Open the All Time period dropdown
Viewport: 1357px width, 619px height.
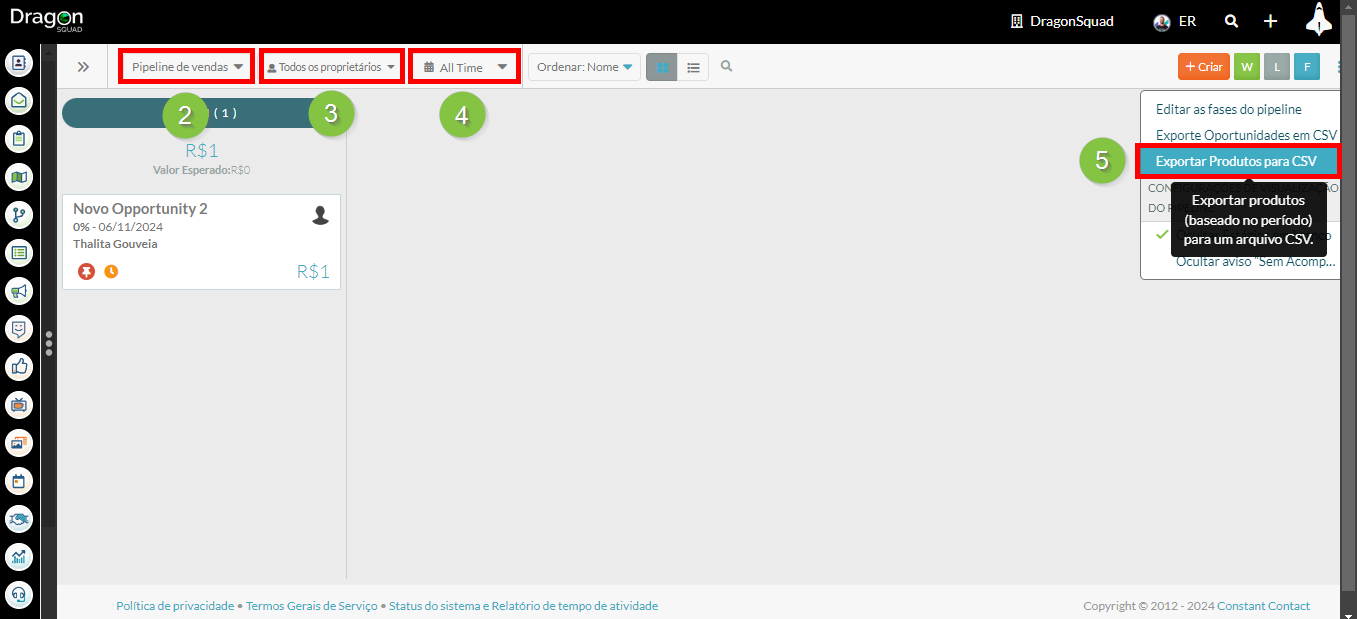(x=465, y=67)
